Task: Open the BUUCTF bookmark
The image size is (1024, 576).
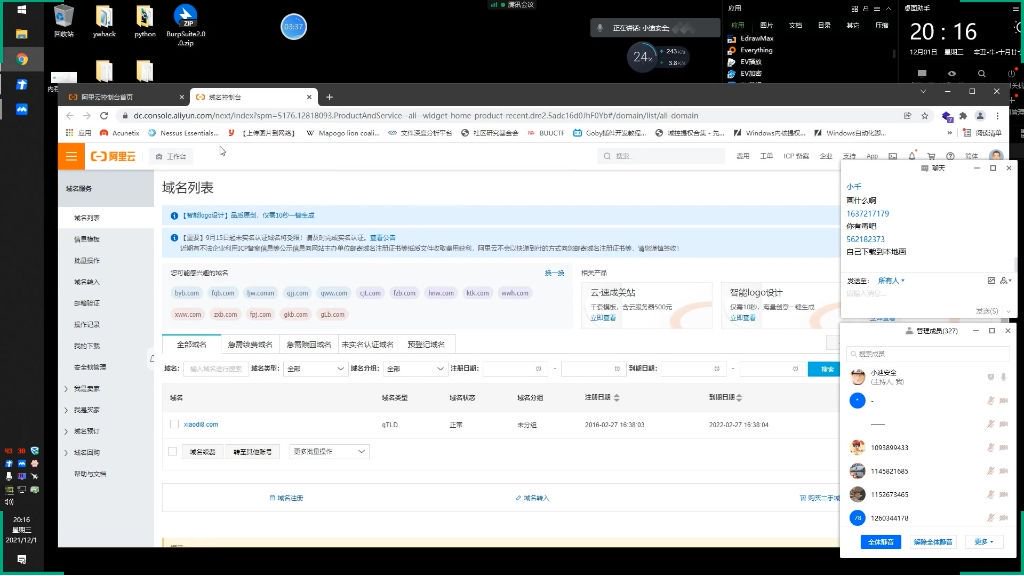Action: [x=546, y=133]
